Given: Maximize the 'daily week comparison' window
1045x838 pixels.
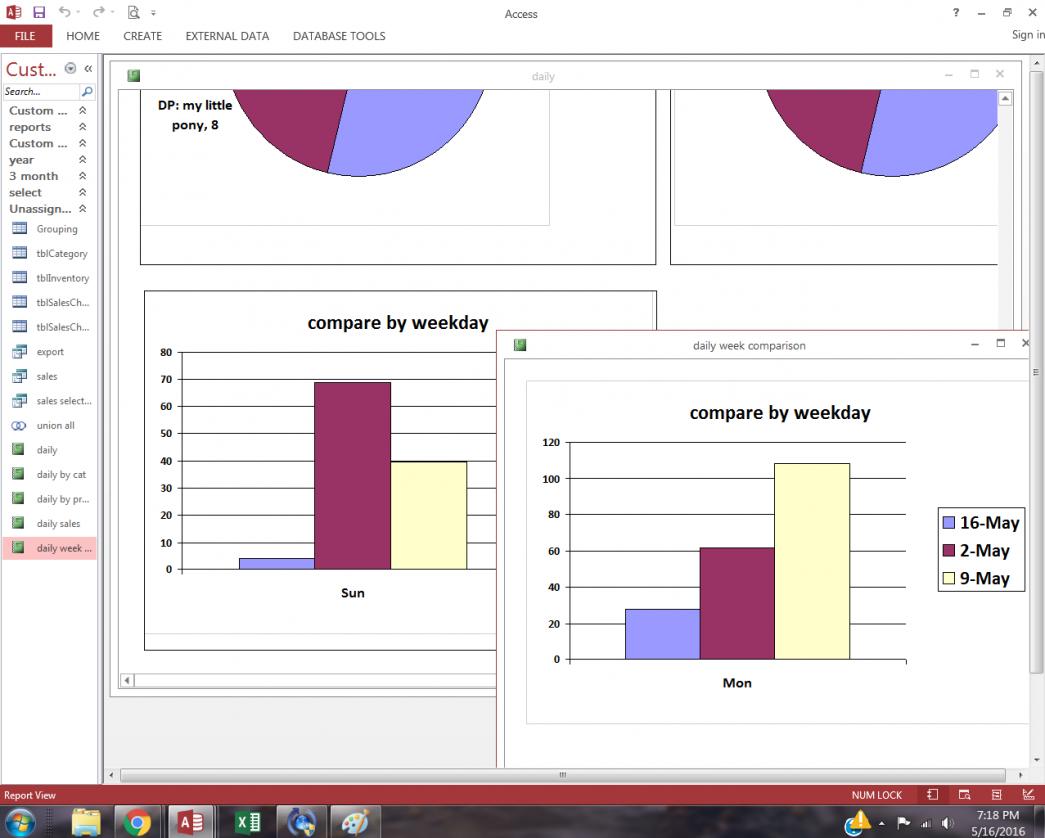Looking at the screenshot, I should [x=1000, y=343].
